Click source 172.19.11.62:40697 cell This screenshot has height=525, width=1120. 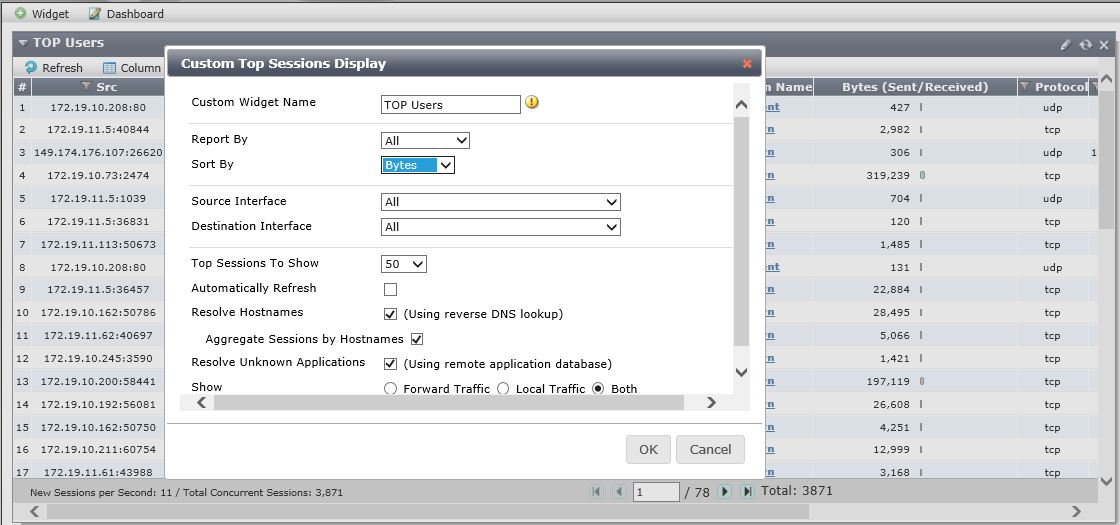(x=98, y=336)
